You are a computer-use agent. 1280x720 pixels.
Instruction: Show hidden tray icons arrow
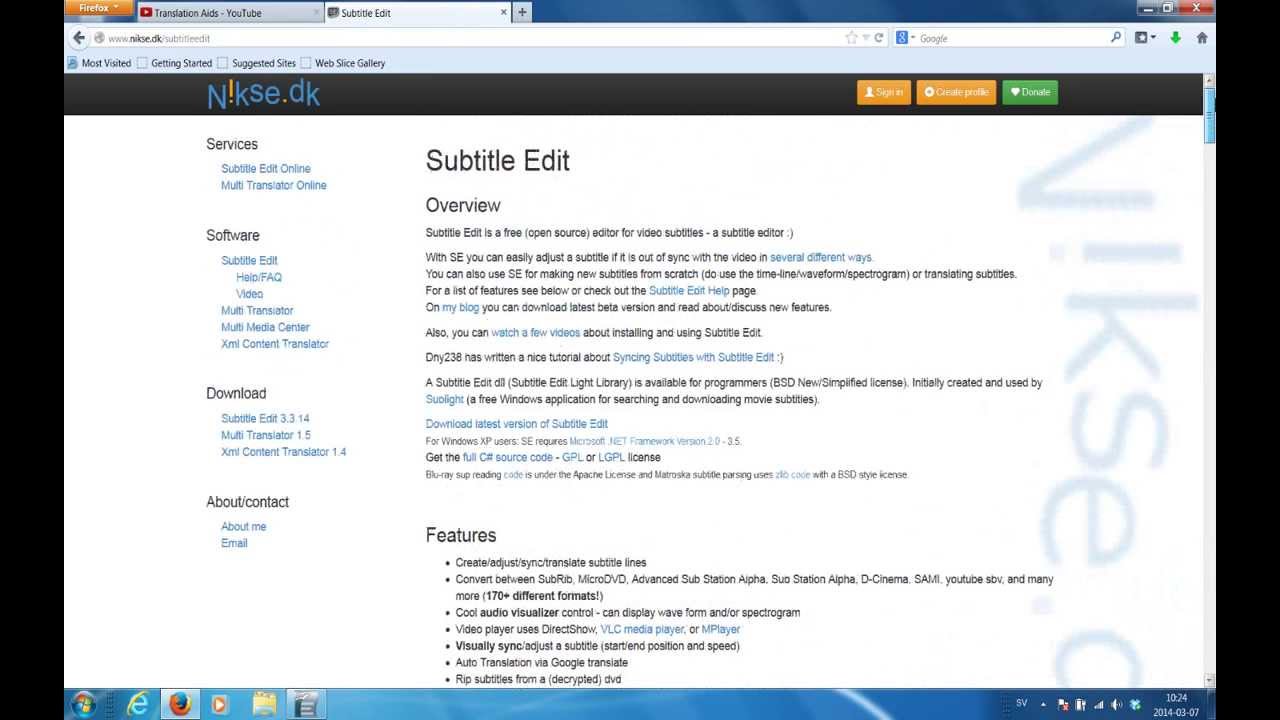1043,704
